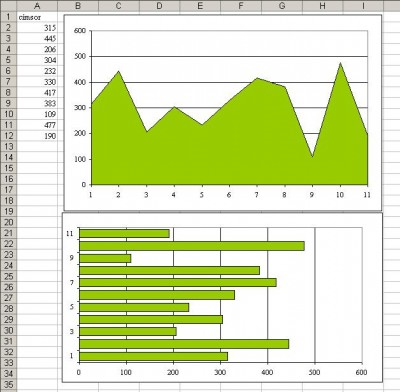Select column F header
Viewport: 400px width, 392px height.
tap(241, 6)
